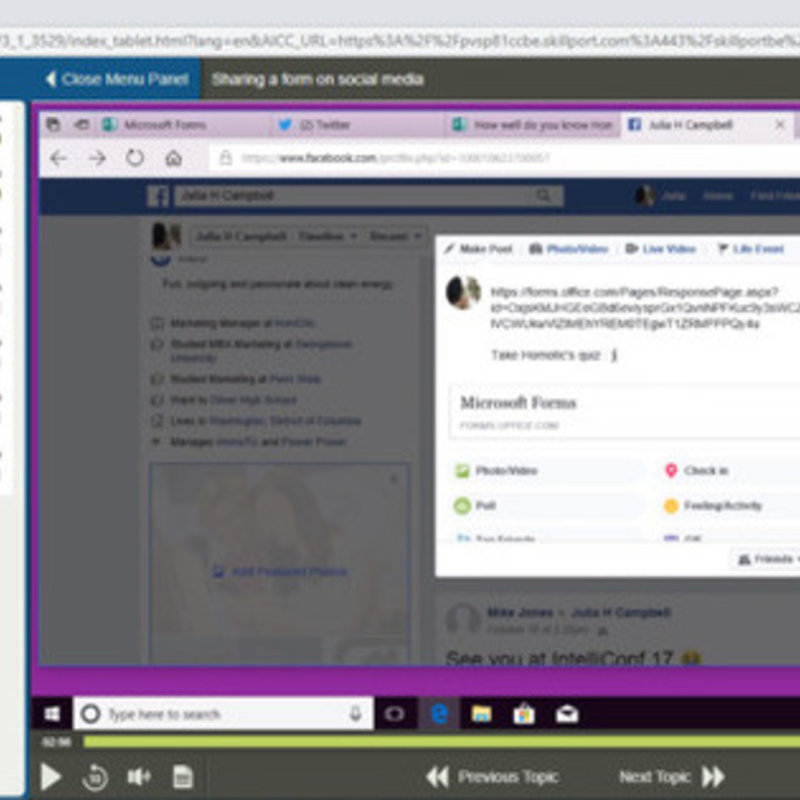
Task: Click the green video progress bar
Action: pyautogui.click(x=441, y=742)
